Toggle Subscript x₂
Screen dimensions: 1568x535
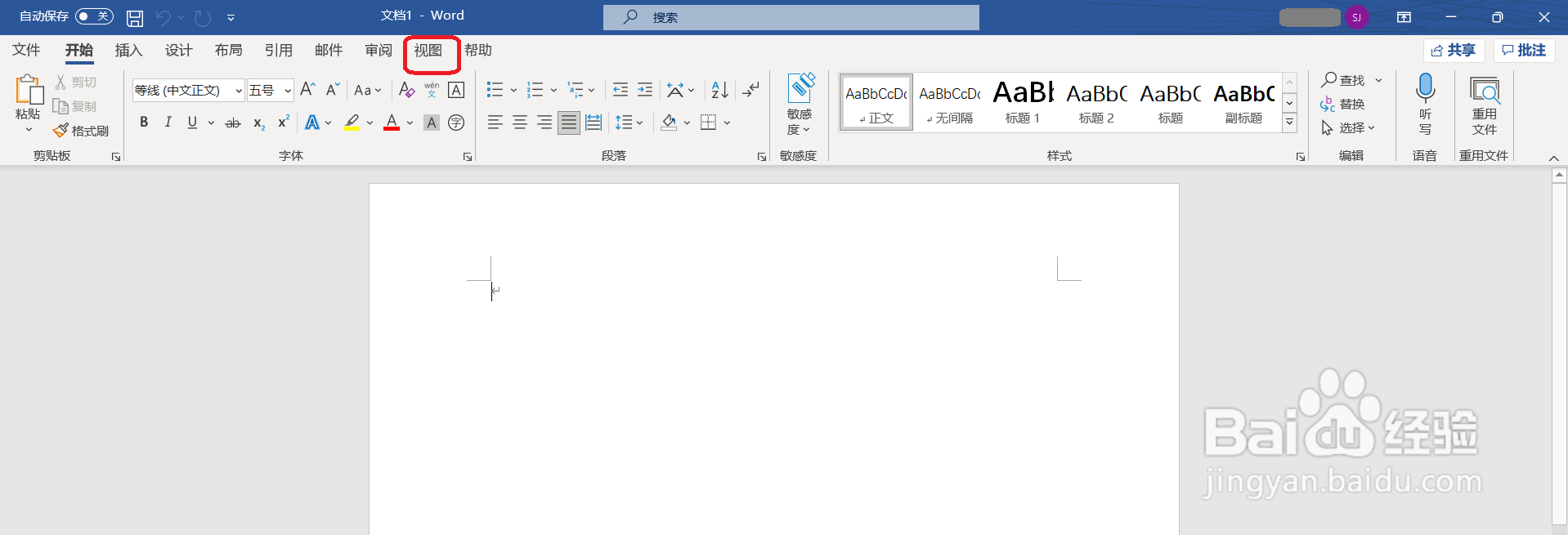click(x=258, y=123)
